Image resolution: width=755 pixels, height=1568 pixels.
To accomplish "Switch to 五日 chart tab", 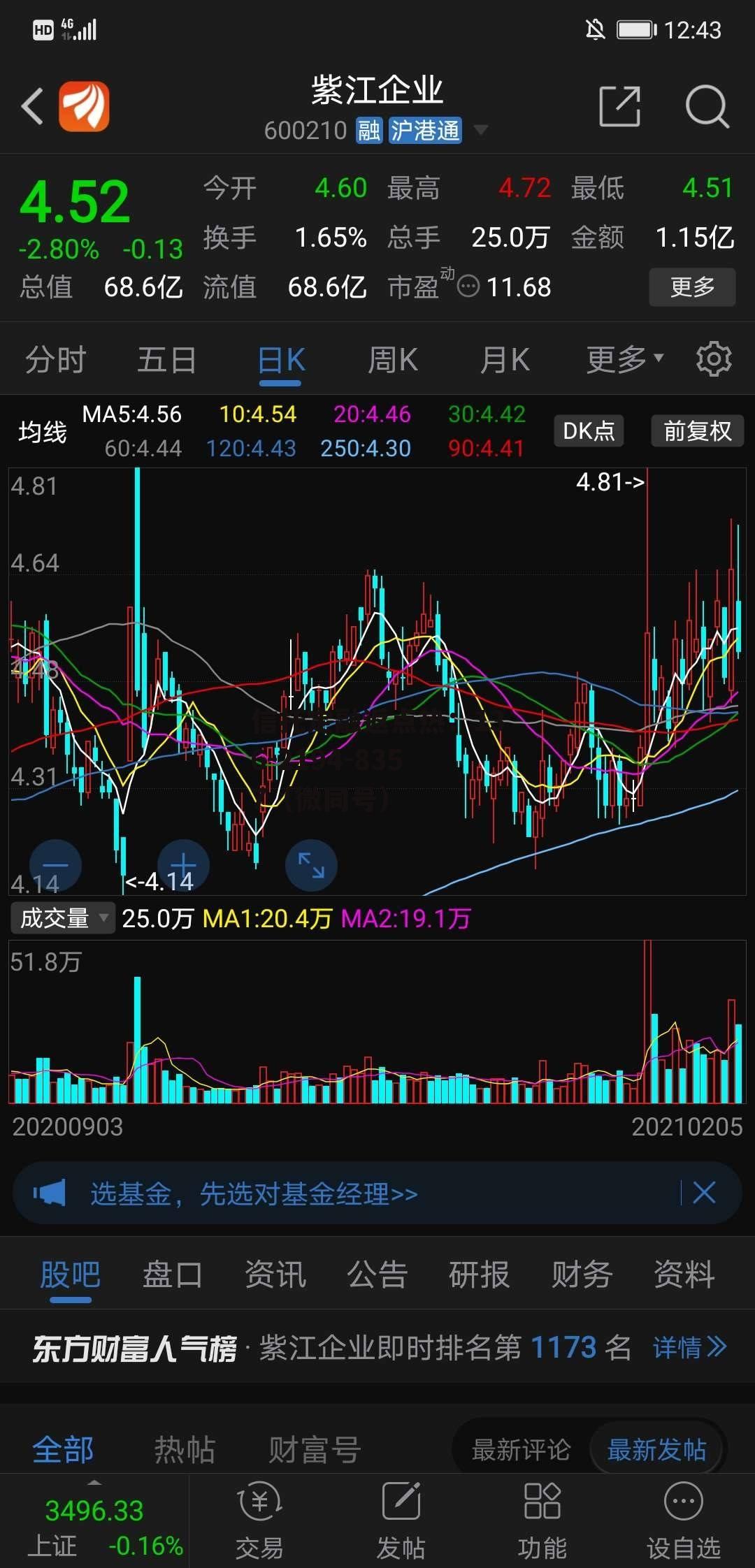I will coord(167,360).
